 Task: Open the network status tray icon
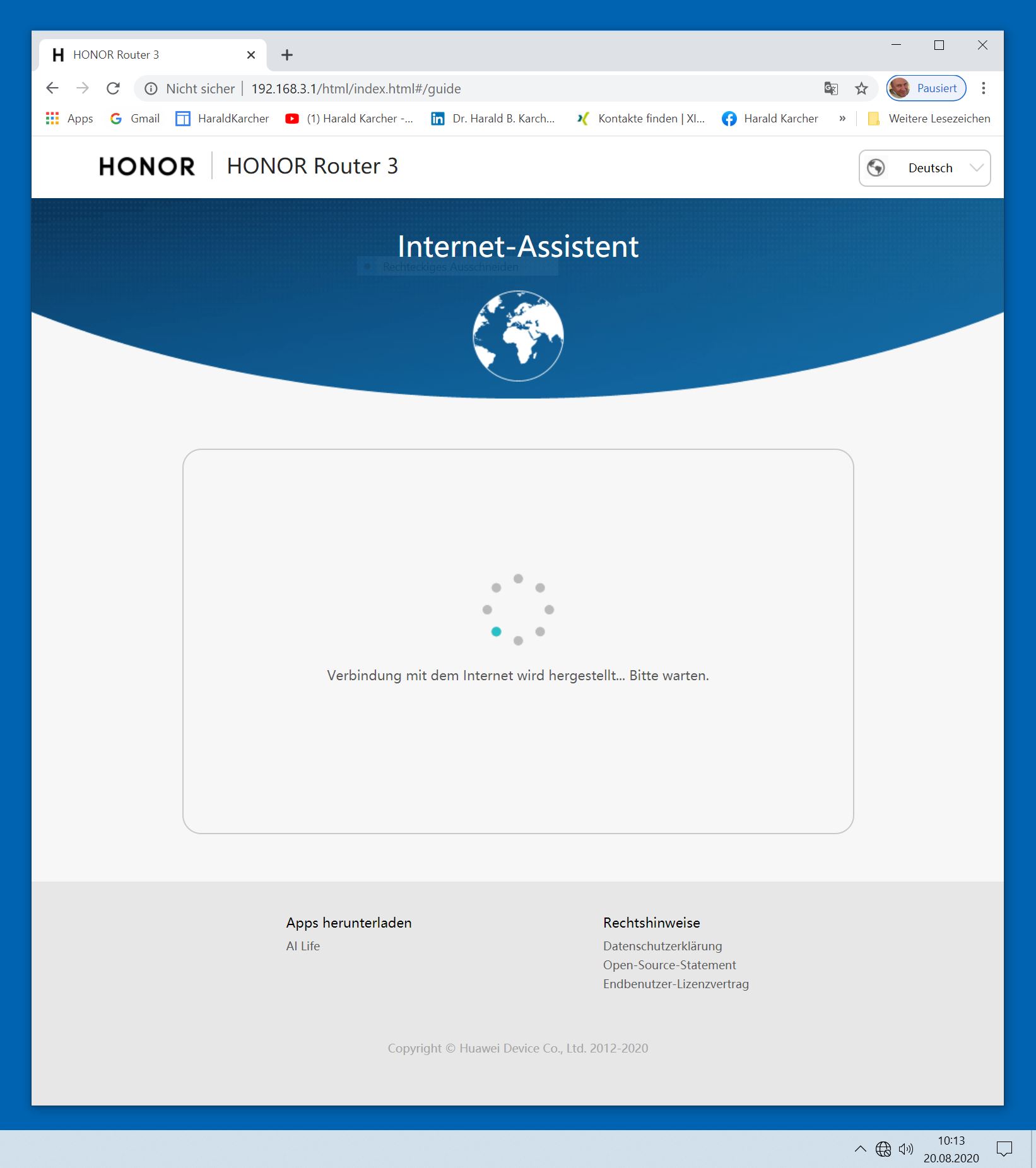click(883, 1149)
